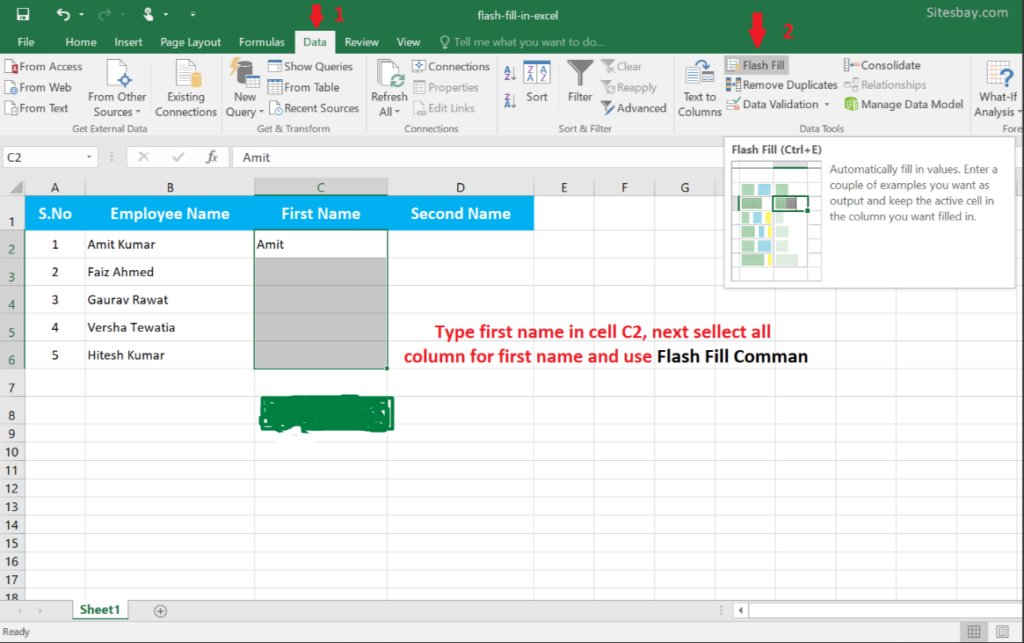This screenshot has width=1024, height=643.
Task: Add a new sheet with plus button
Action: pyautogui.click(x=160, y=611)
